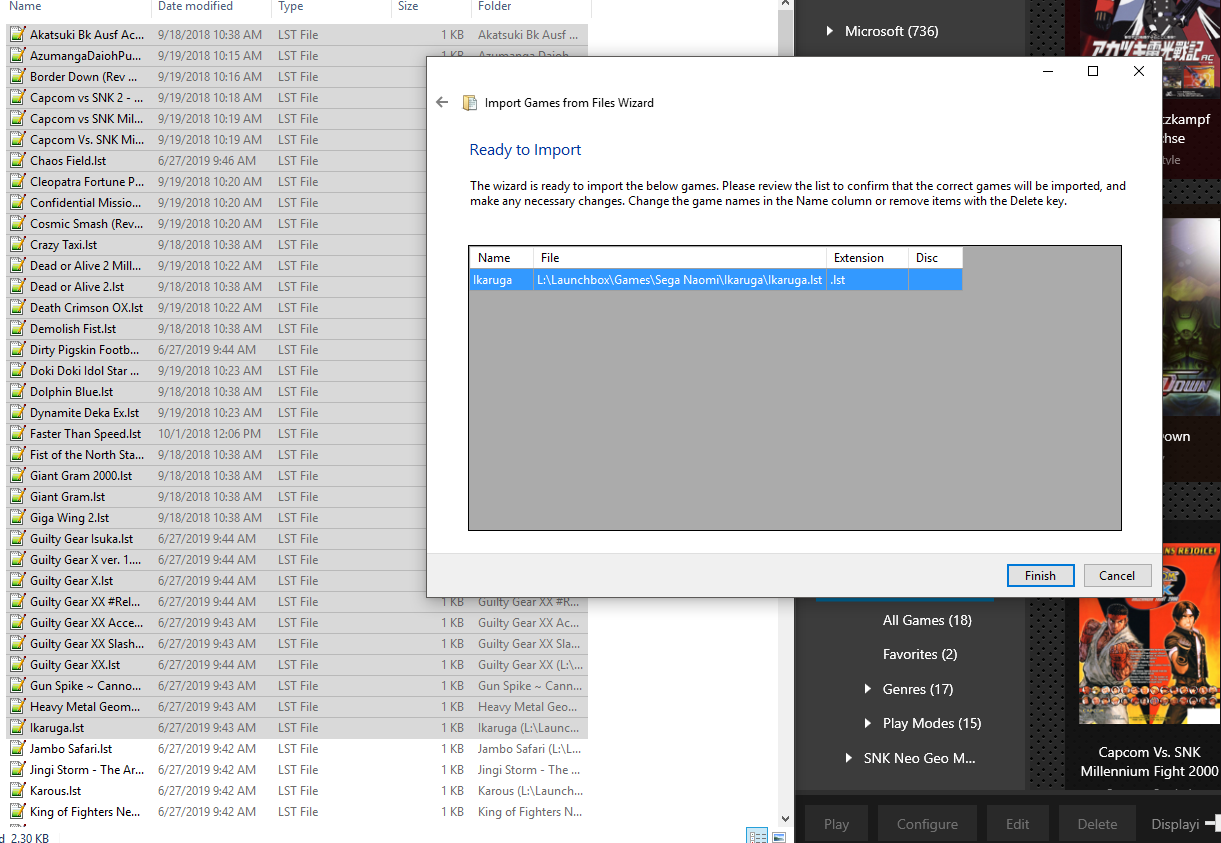Click the Disc column header in wizard

936,258
